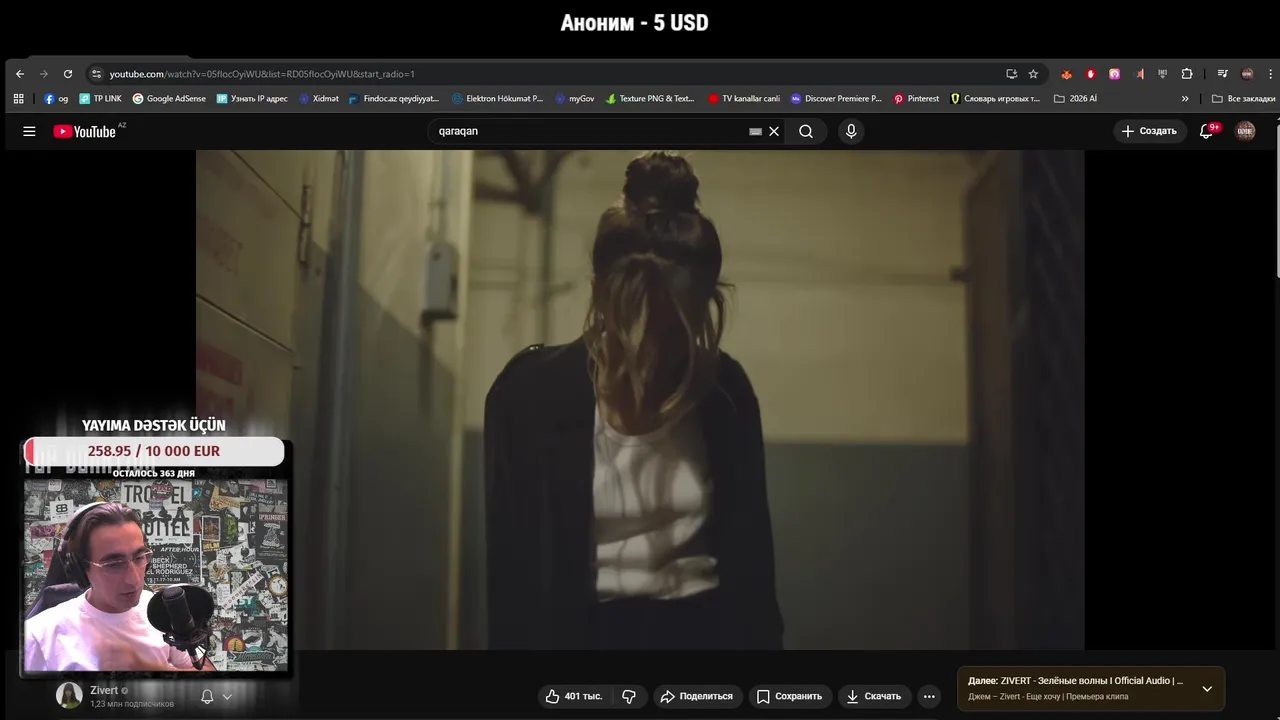Open the Texture PNG & Text bookmark

(x=650, y=99)
